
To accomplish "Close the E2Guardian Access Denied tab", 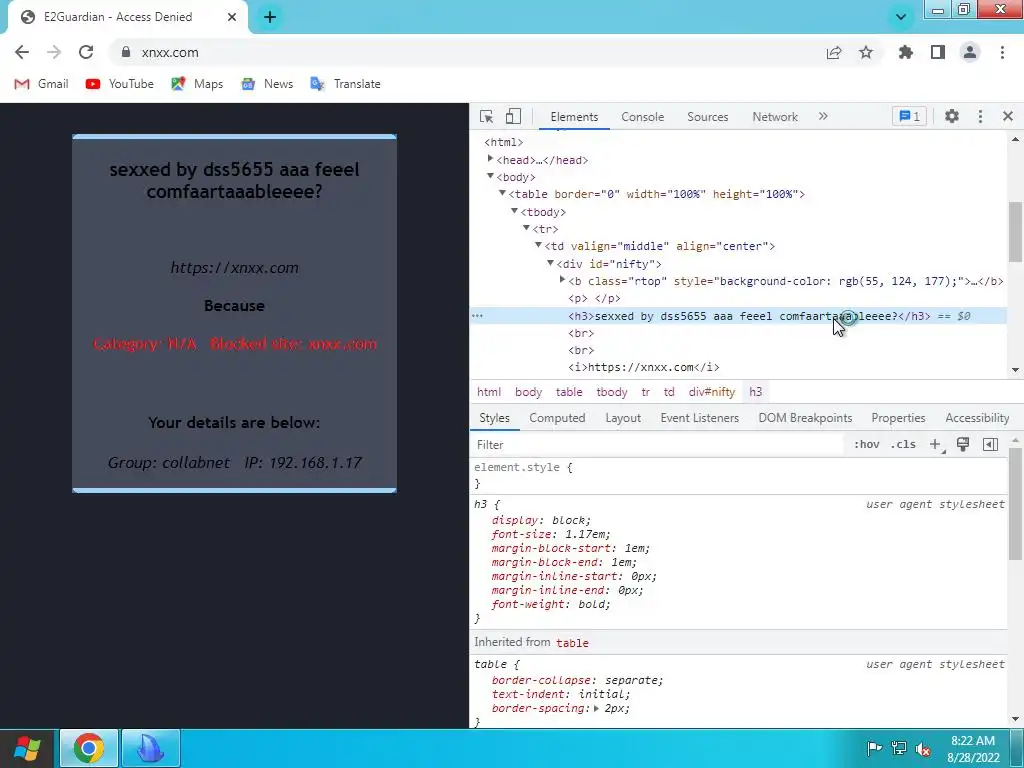I will 232,17.
